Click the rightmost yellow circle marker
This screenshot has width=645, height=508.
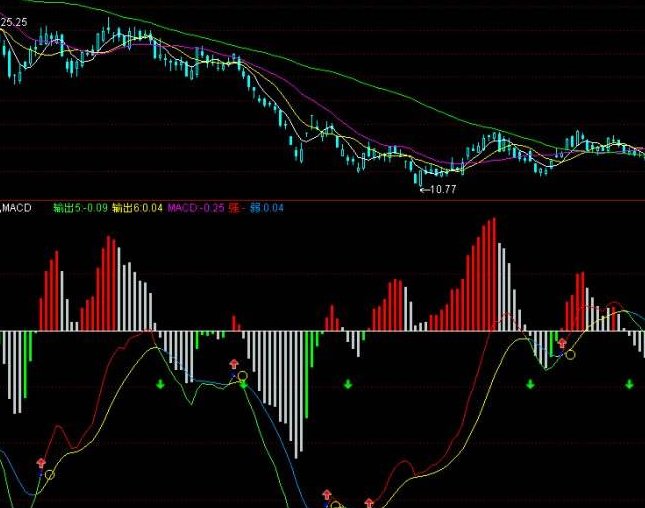[x=570, y=354]
